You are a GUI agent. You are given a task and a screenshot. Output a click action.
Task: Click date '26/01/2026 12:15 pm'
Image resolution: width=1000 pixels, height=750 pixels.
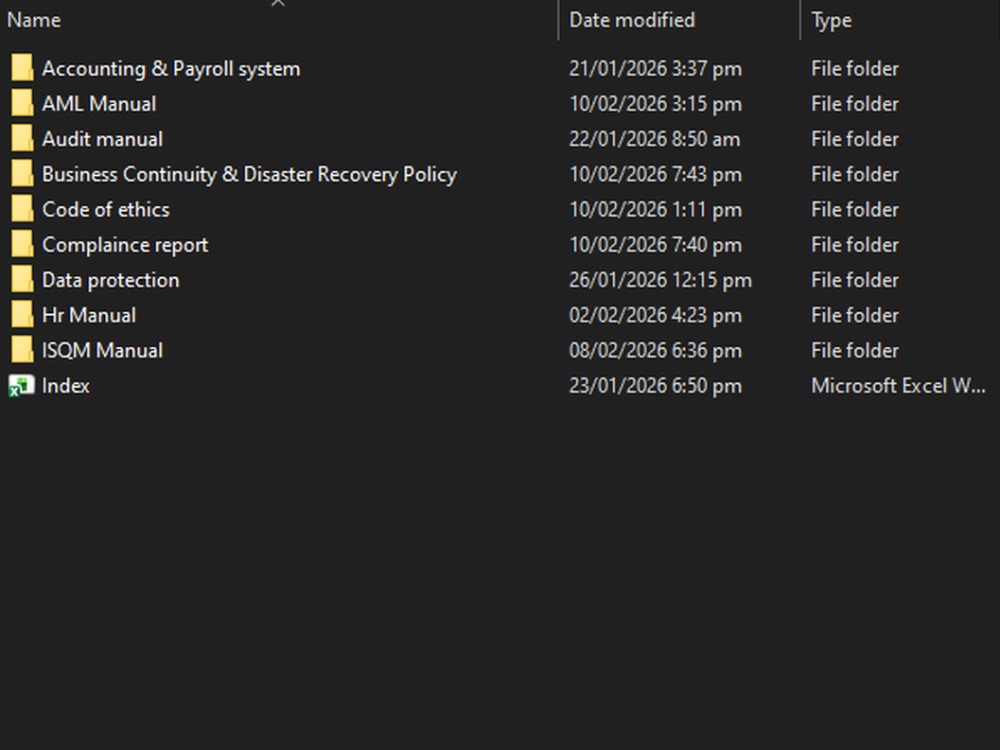(x=661, y=280)
